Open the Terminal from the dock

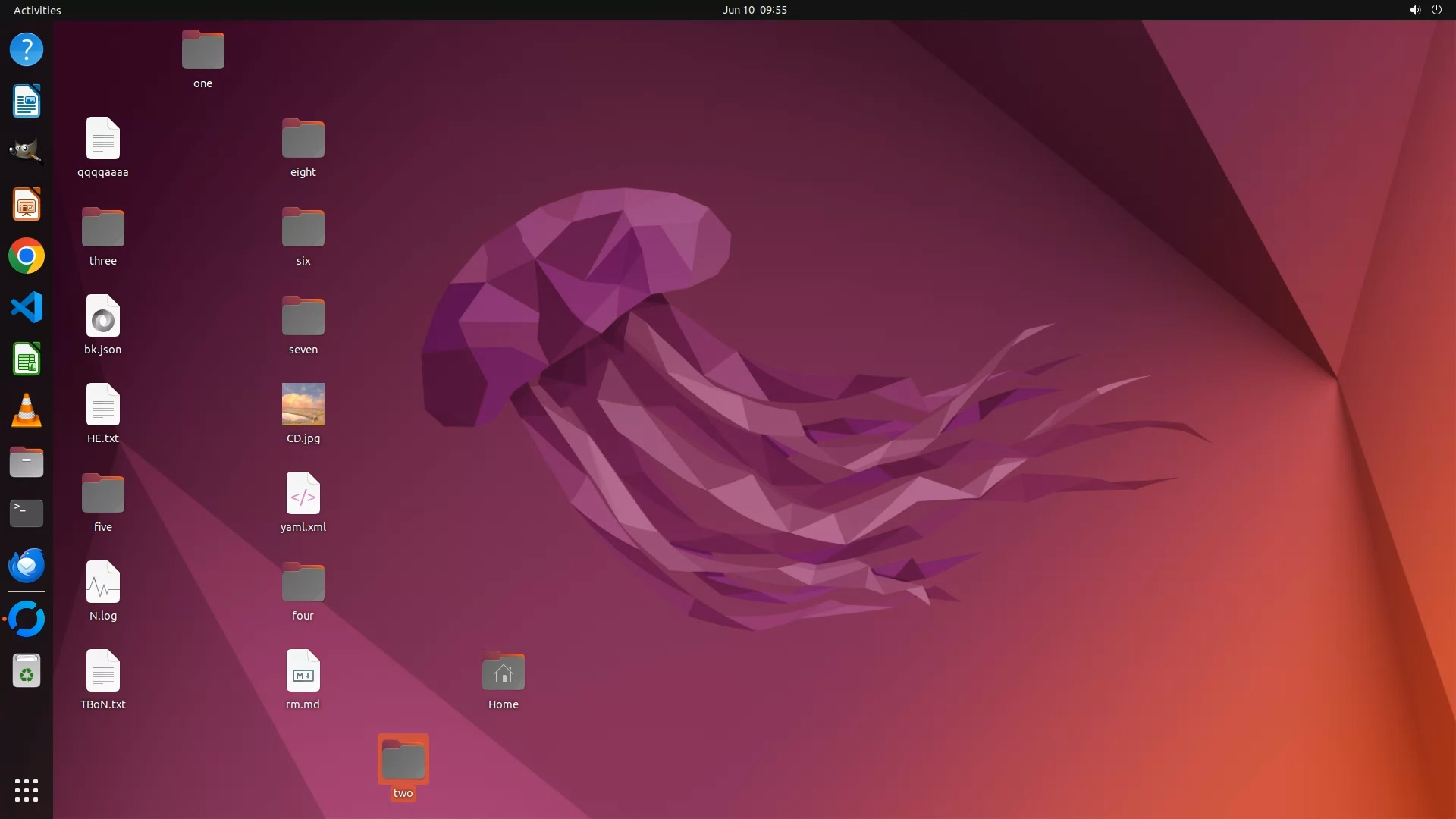[27, 513]
